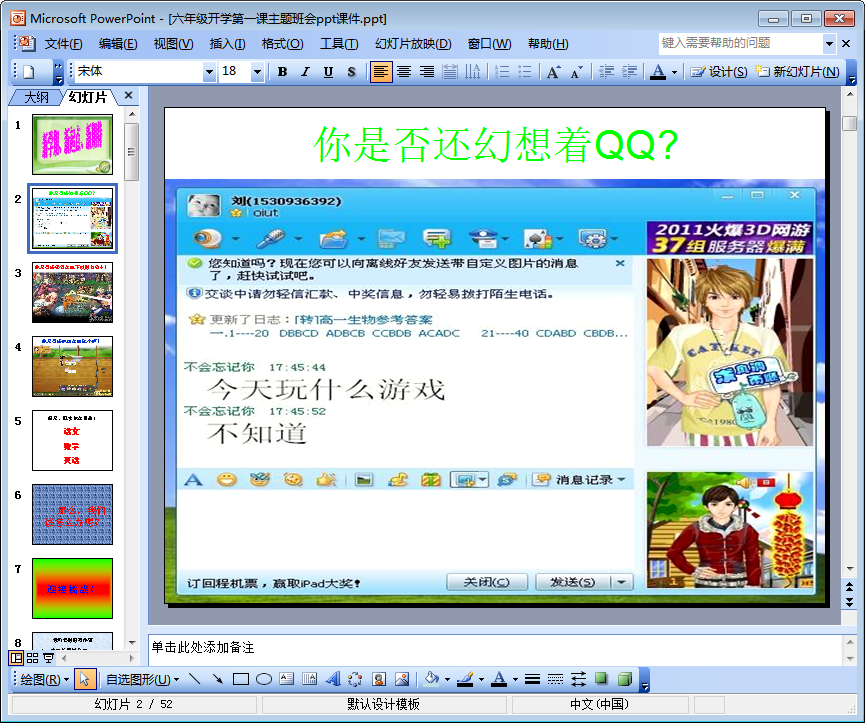865x723 pixels.
Task: Apply distributed text alignment
Action: (450, 72)
